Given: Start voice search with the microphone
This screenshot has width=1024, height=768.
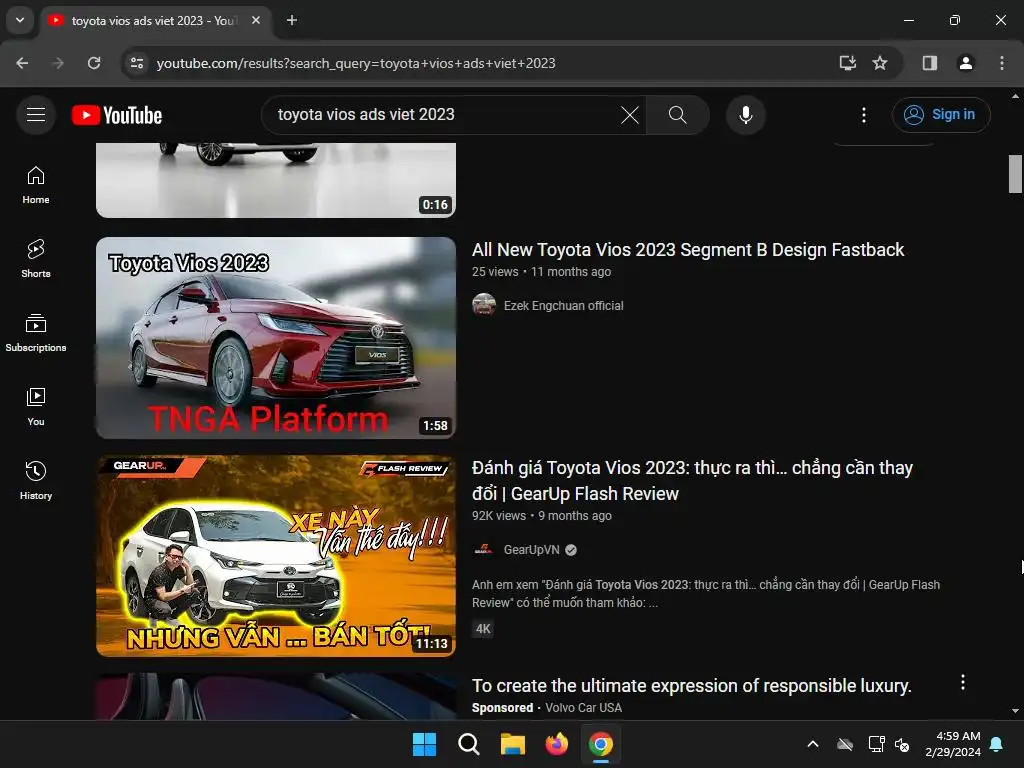Looking at the screenshot, I should [745, 115].
